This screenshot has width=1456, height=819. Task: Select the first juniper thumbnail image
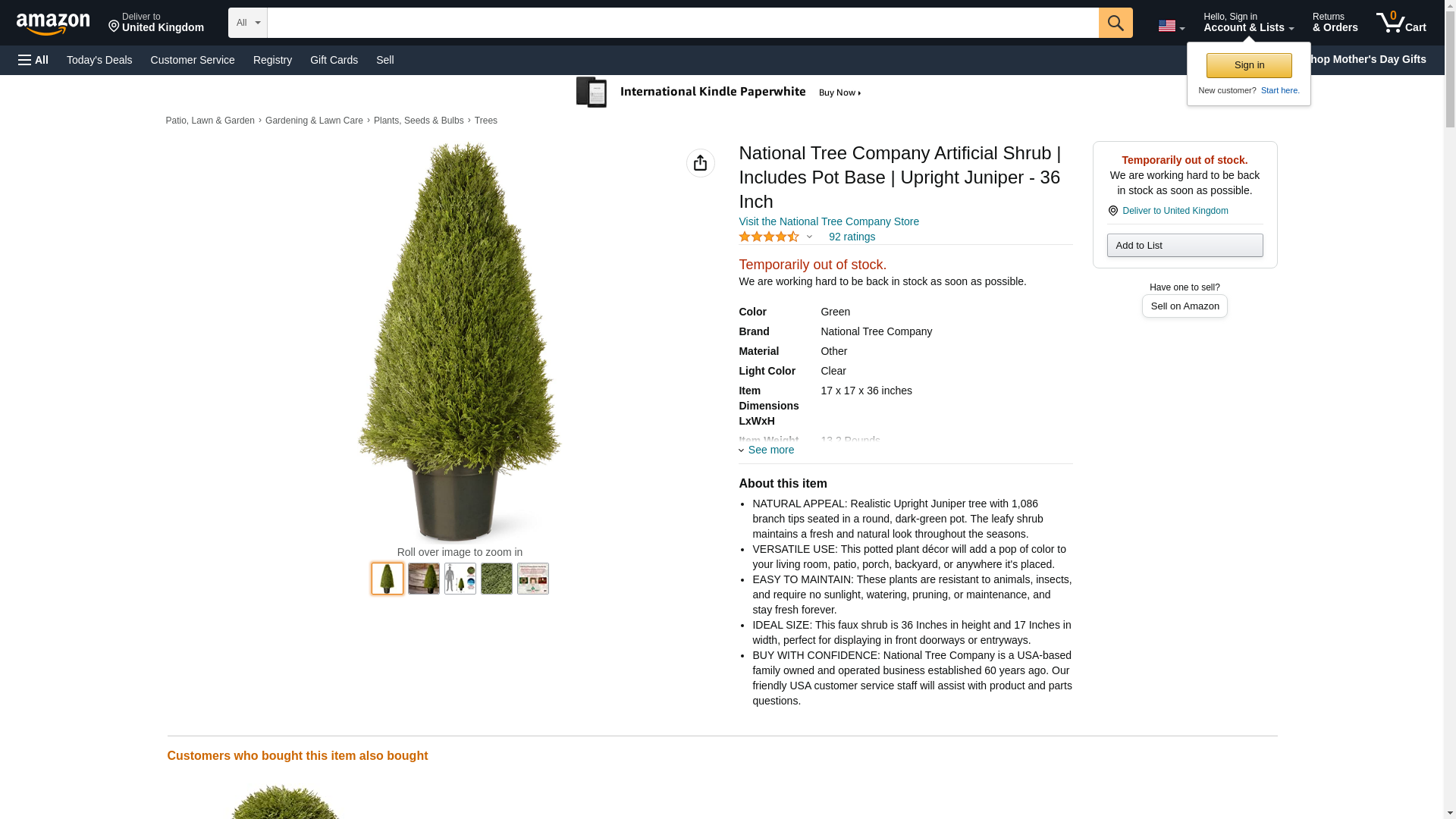pos(388,579)
